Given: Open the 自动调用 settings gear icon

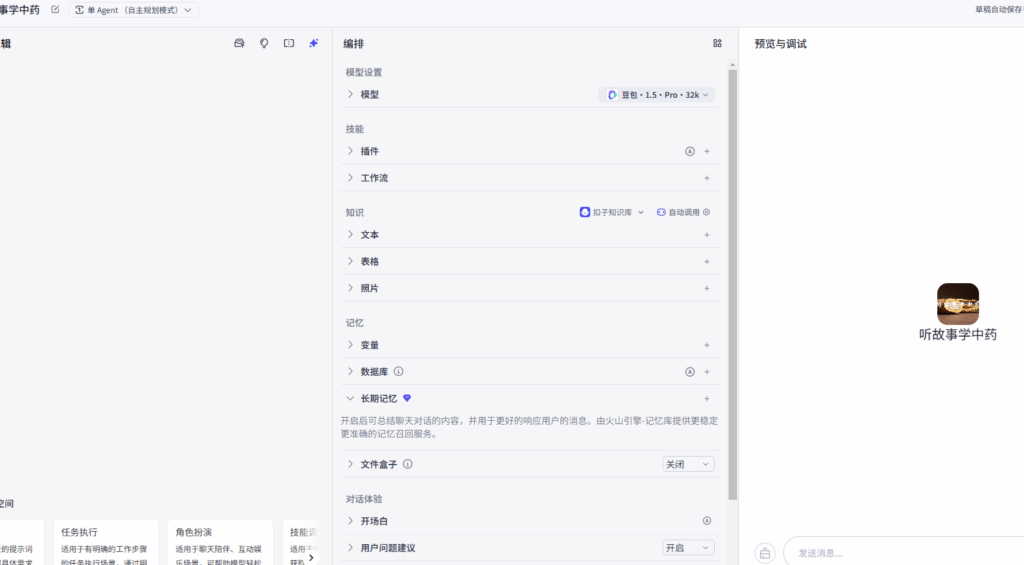Looking at the screenshot, I should pyautogui.click(x=706, y=212).
